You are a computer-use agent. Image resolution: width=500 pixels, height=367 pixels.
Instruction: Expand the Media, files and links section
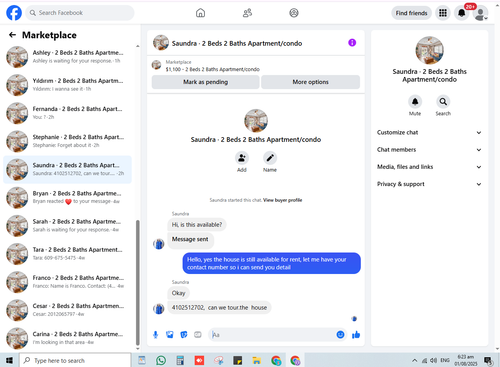pos(429,167)
